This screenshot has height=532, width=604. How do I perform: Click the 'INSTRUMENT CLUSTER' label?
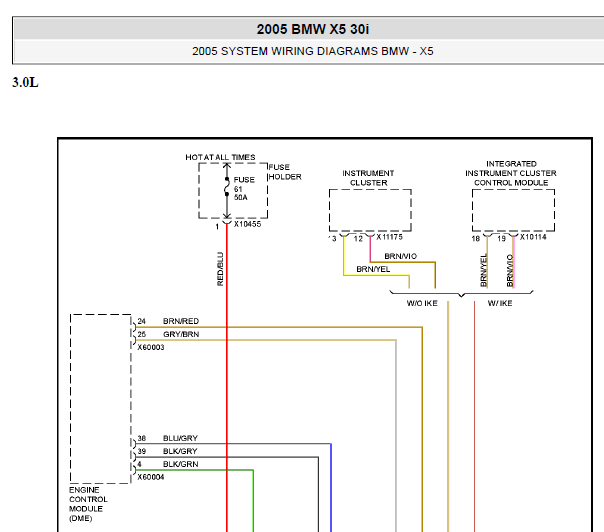coord(368,178)
